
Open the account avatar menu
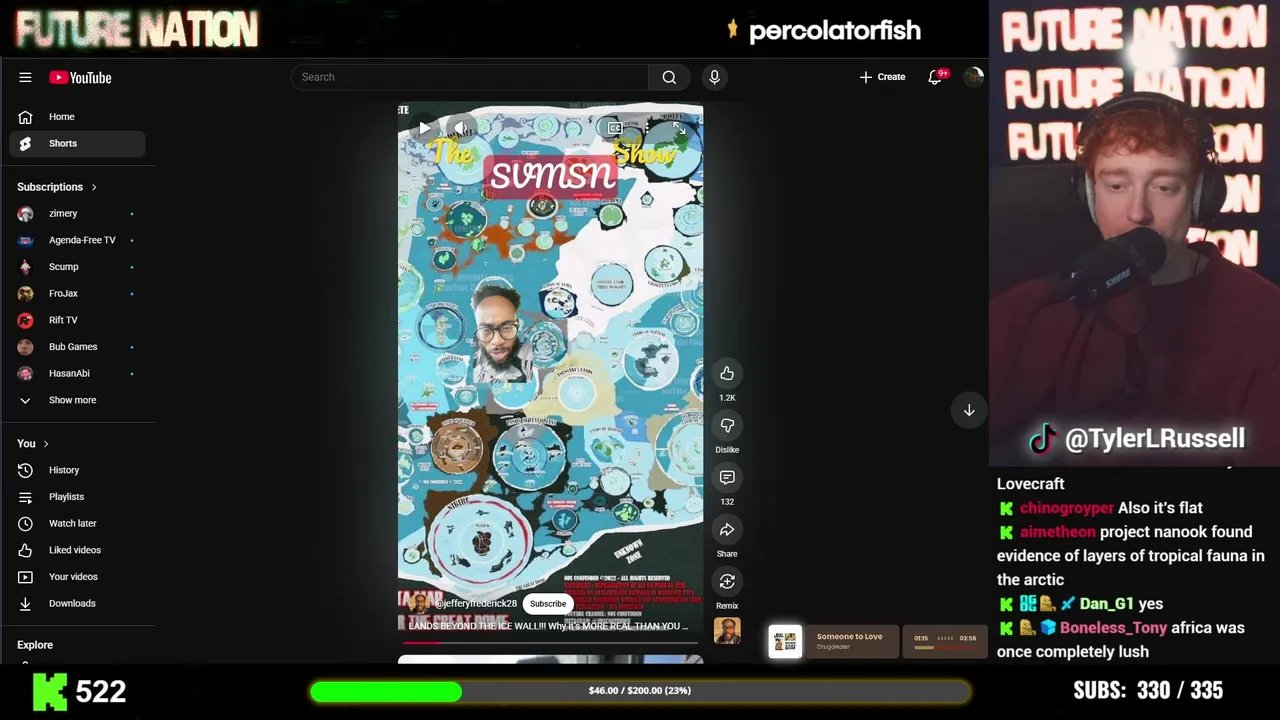pyautogui.click(x=973, y=77)
